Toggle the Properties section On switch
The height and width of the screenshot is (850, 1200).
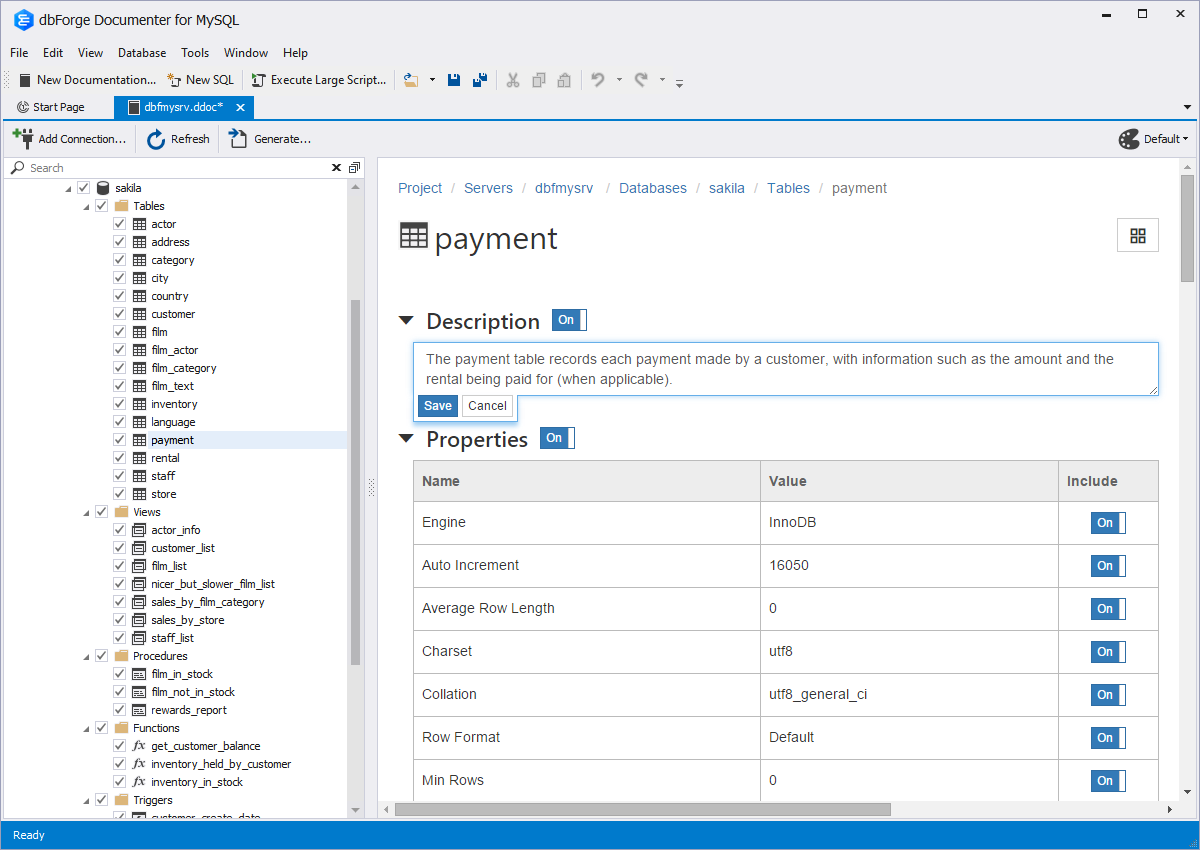coord(557,438)
